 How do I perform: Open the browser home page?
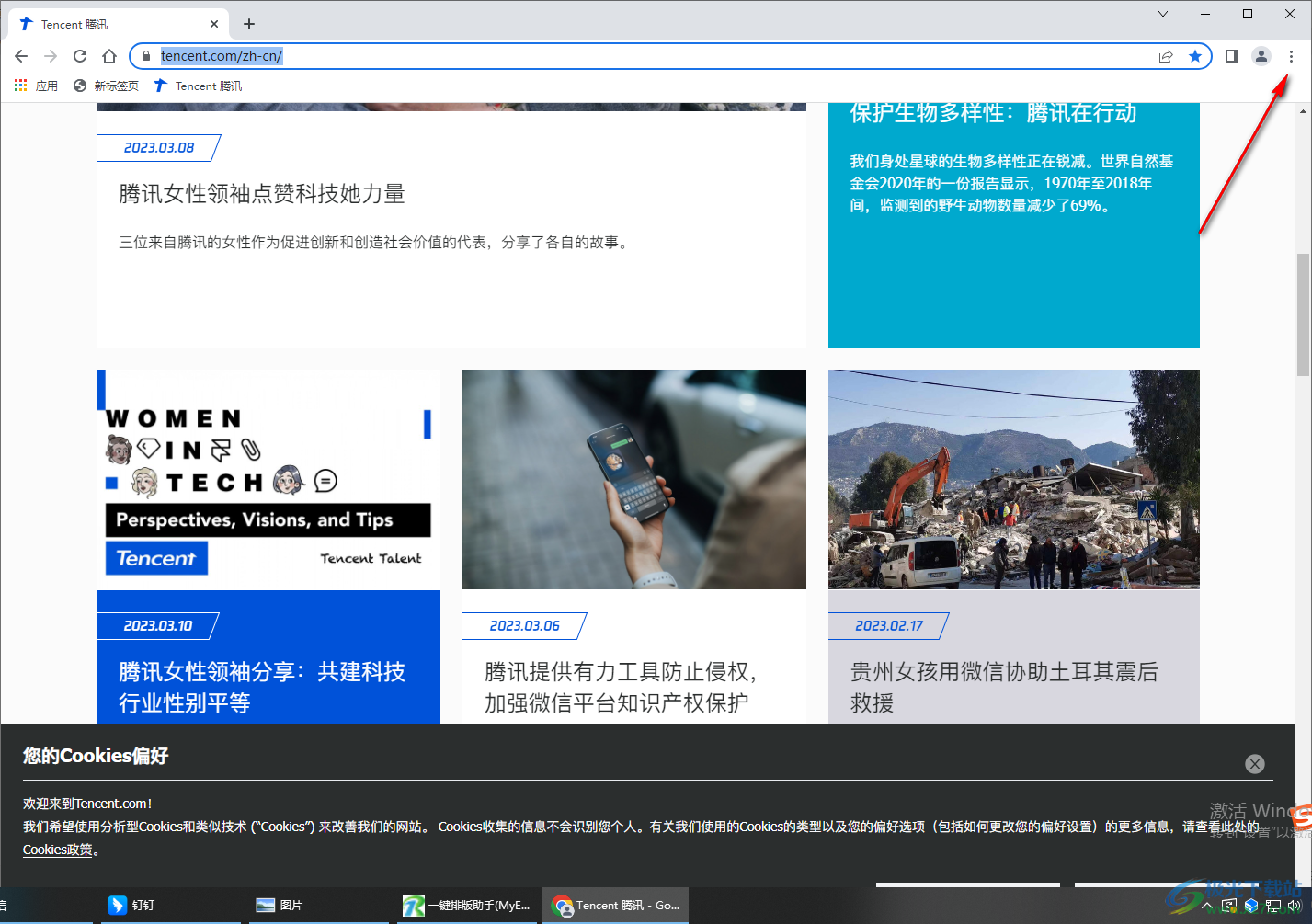[109, 56]
